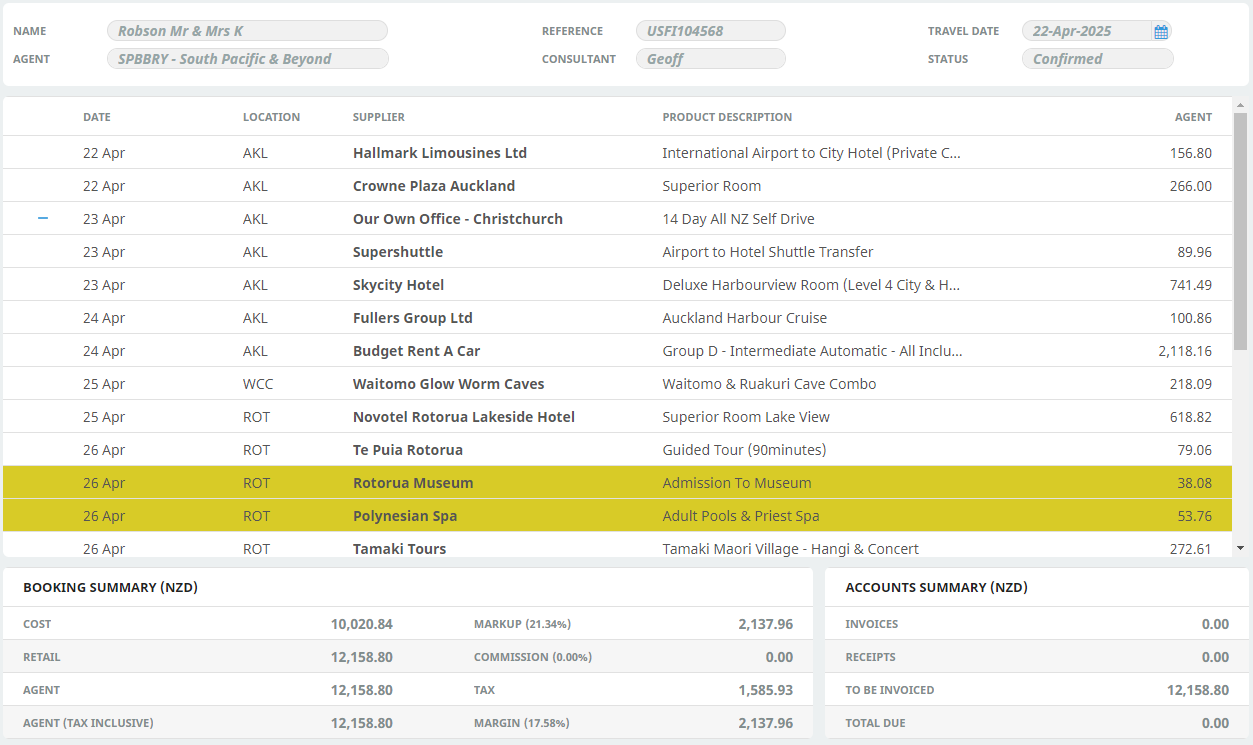Click the Consultant field Geoff
The height and width of the screenshot is (745, 1253).
click(710, 59)
